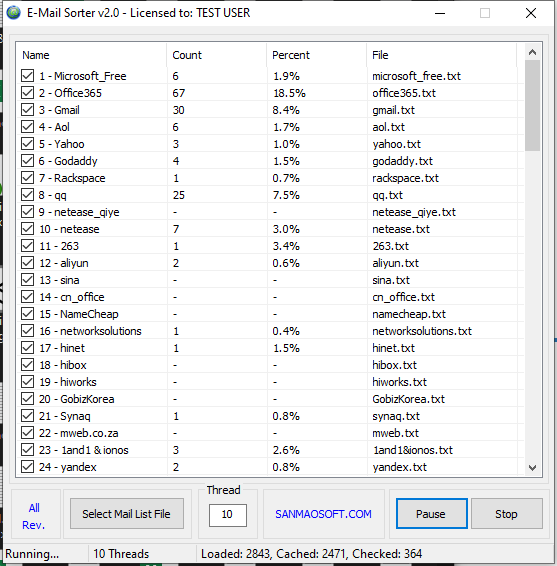This screenshot has height=566, width=557.
Task: Uncheck the Rackspace checkbox
Action: (27, 178)
